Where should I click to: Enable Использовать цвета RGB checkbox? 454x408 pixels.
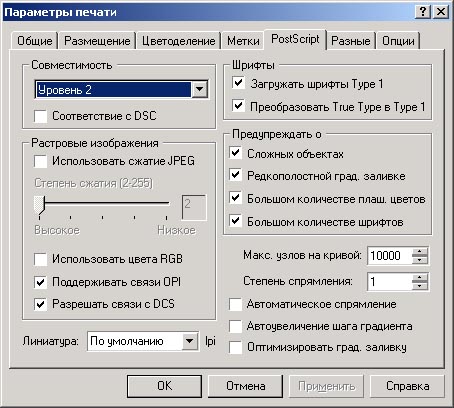click(x=41, y=259)
